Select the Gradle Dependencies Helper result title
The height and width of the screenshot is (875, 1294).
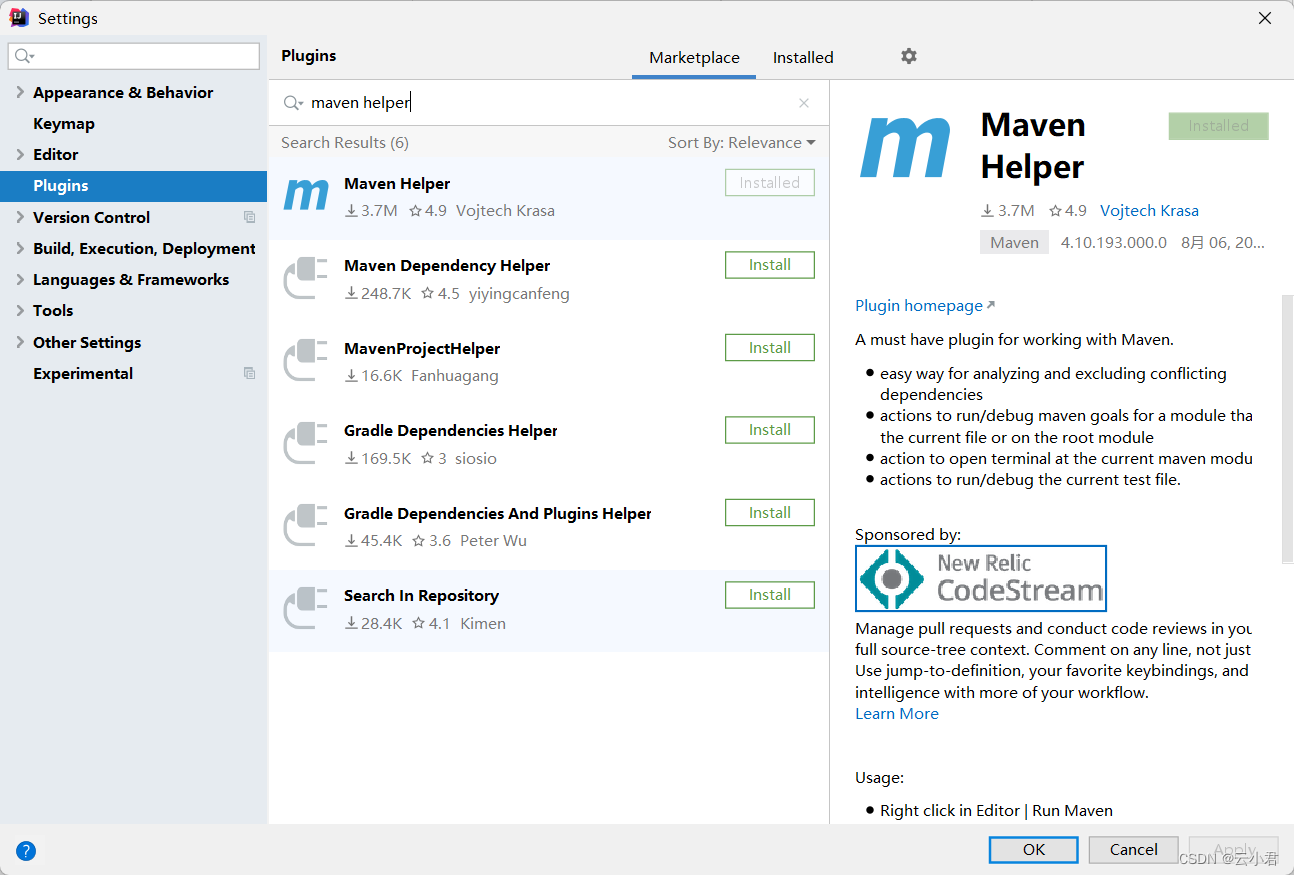point(451,431)
